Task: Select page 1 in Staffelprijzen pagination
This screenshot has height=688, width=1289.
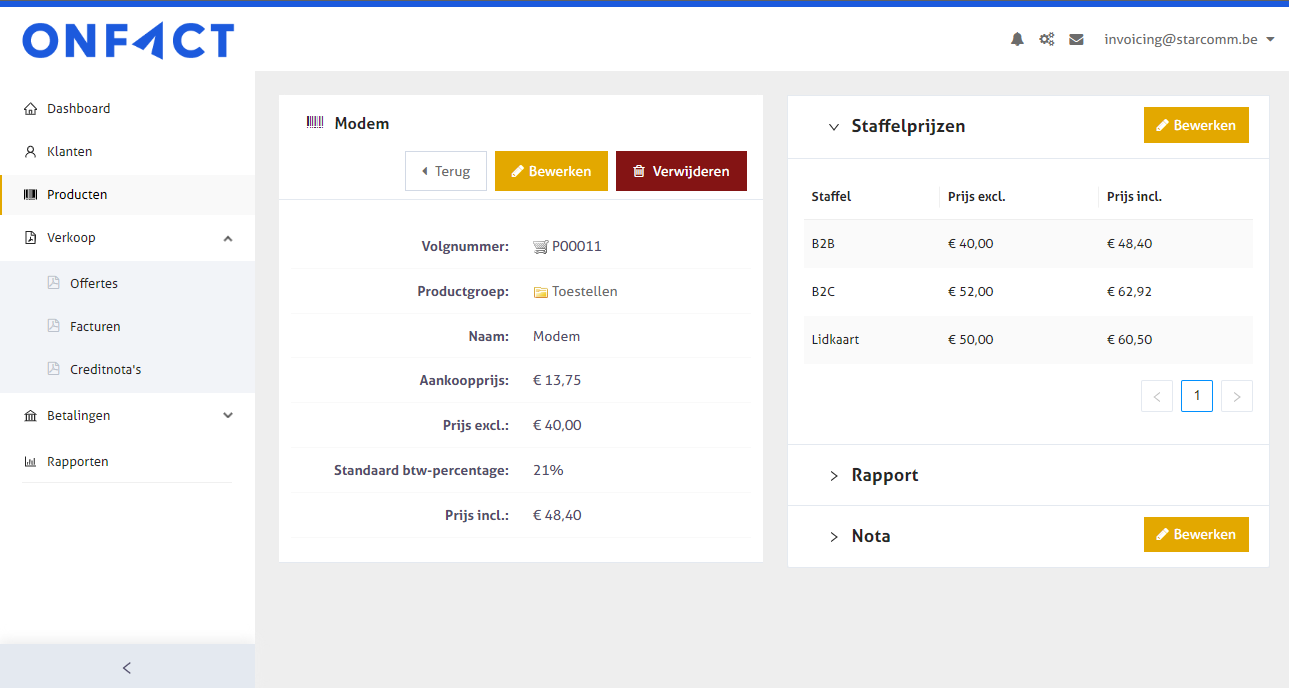Action: (1196, 396)
